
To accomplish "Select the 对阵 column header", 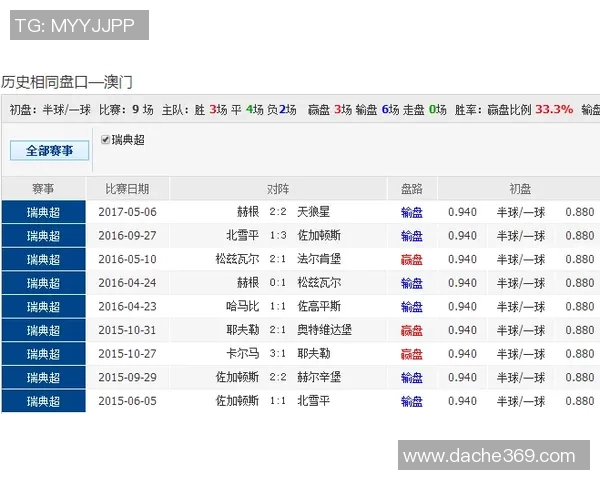I will point(278,189).
